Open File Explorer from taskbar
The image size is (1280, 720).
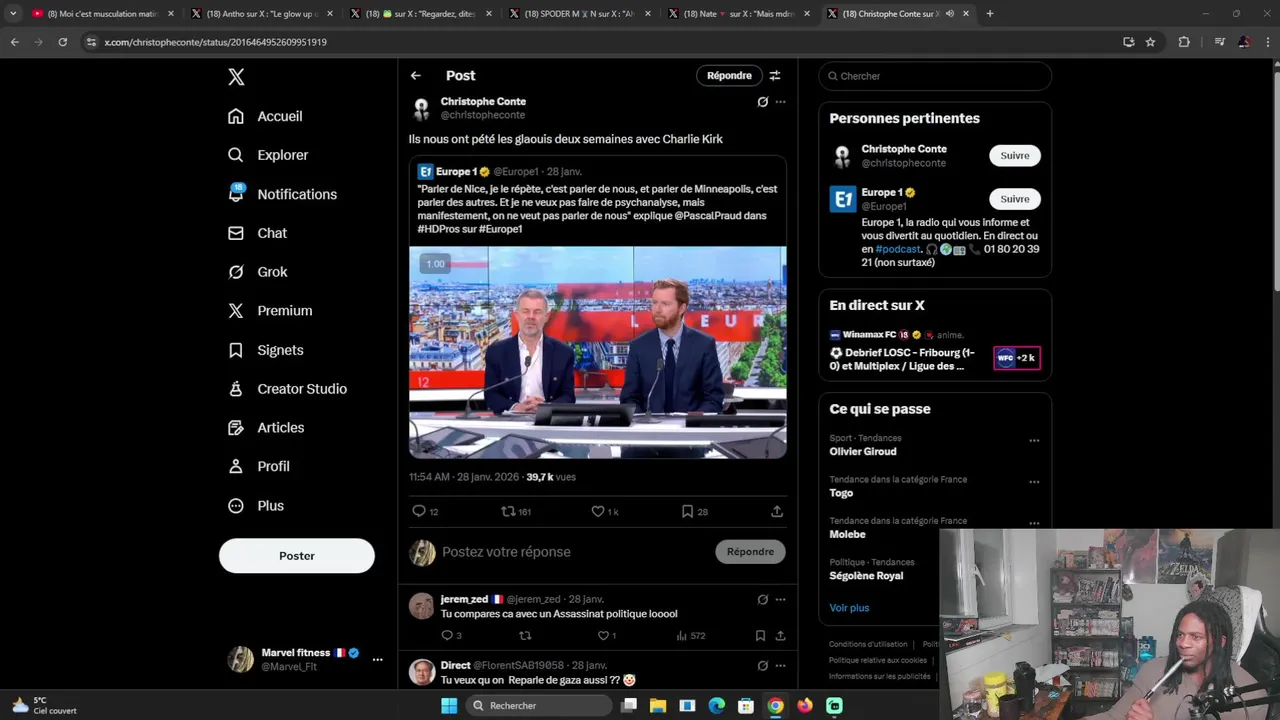658,706
